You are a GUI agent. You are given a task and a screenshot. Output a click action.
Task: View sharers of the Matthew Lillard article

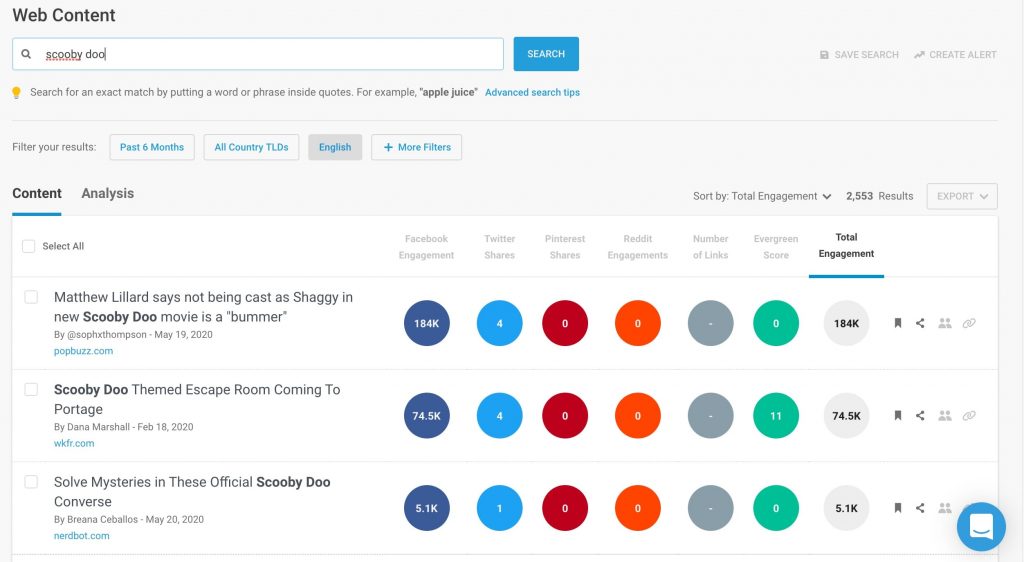pos(944,323)
